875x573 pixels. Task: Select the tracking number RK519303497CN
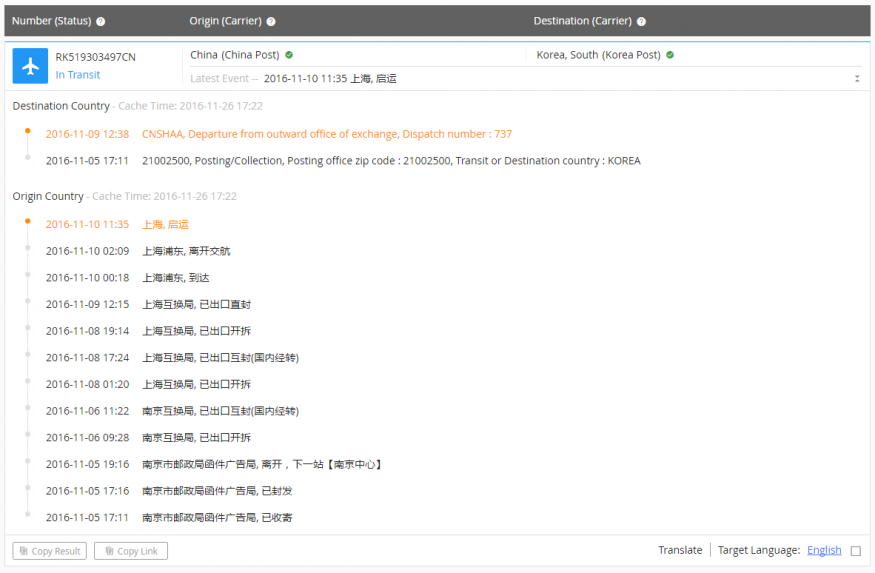95,57
